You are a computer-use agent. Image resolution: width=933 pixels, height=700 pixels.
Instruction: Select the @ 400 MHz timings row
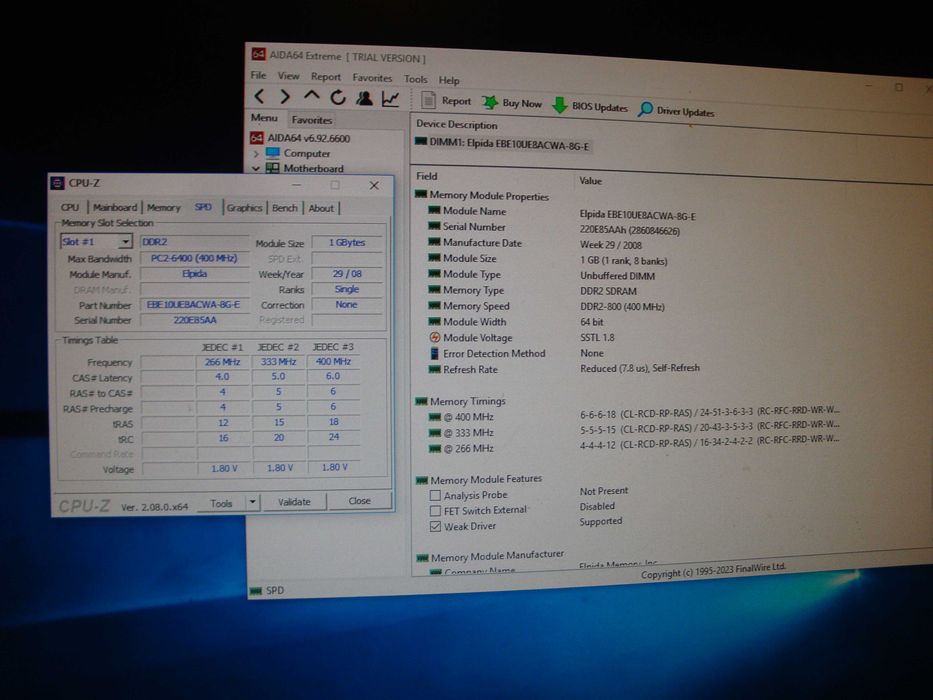point(634,415)
